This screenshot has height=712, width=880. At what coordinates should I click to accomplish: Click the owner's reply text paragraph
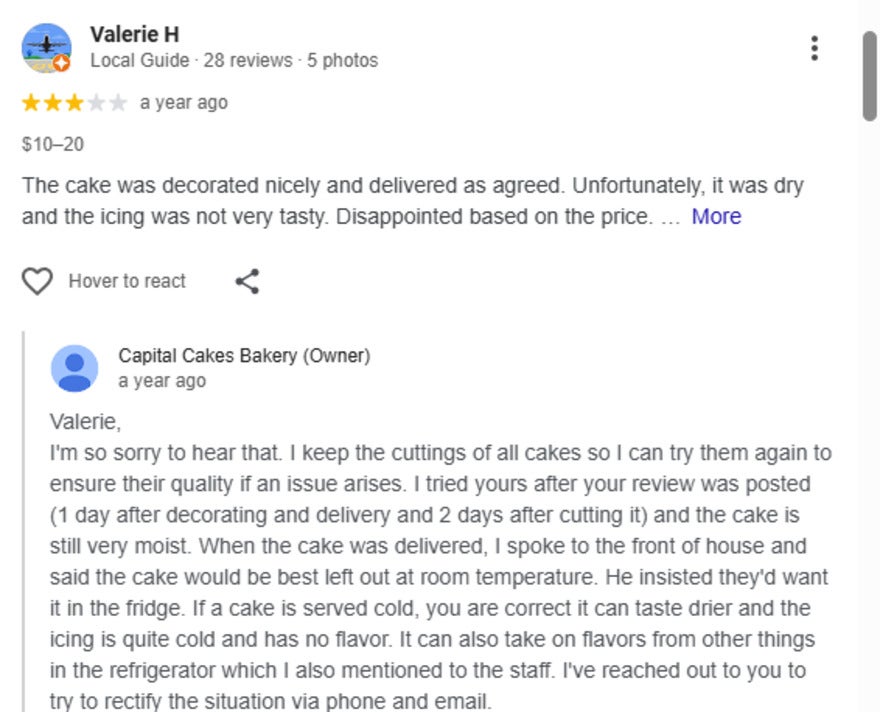click(x=440, y=562)
